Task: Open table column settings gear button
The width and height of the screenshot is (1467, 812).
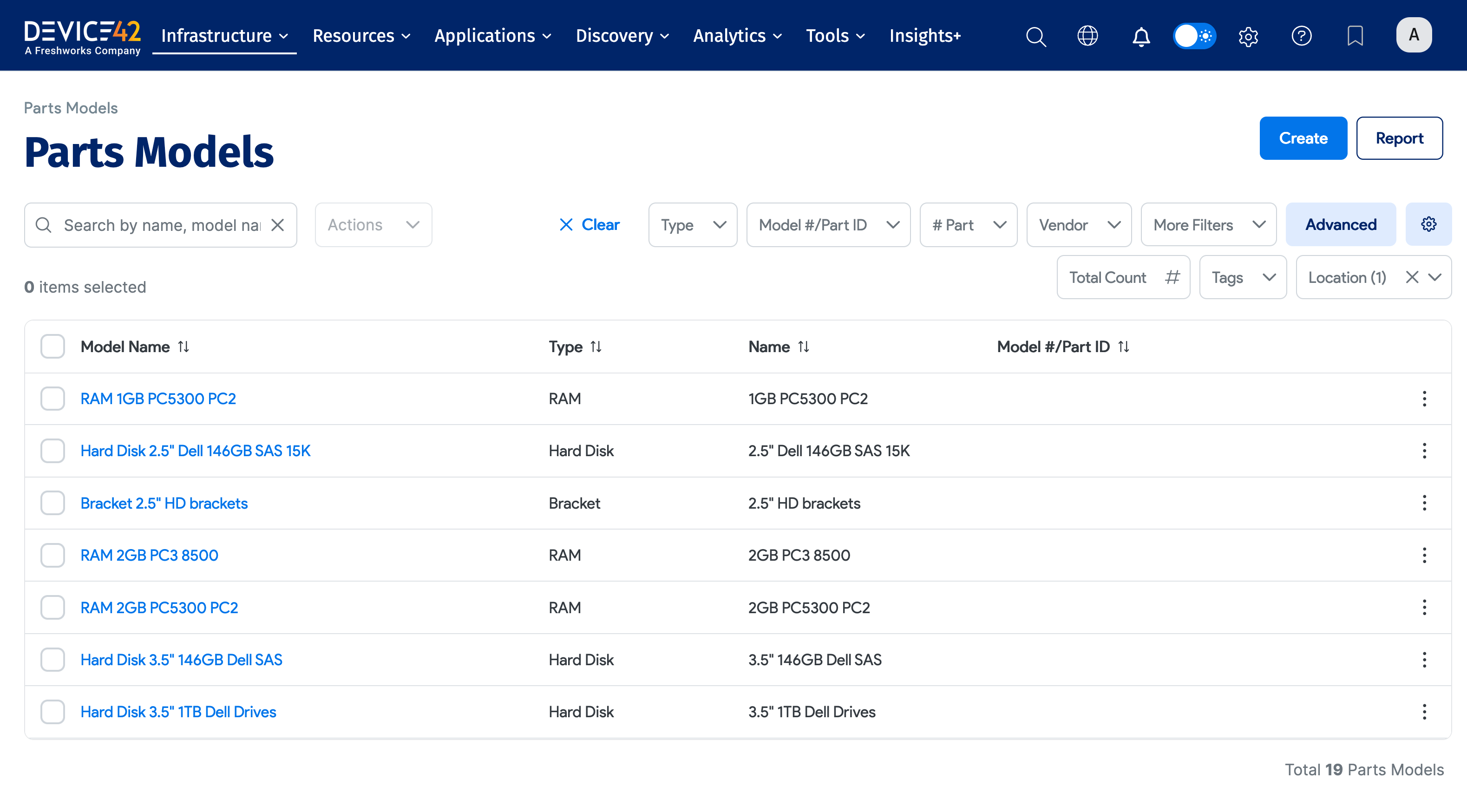Action: [1428, 224]
